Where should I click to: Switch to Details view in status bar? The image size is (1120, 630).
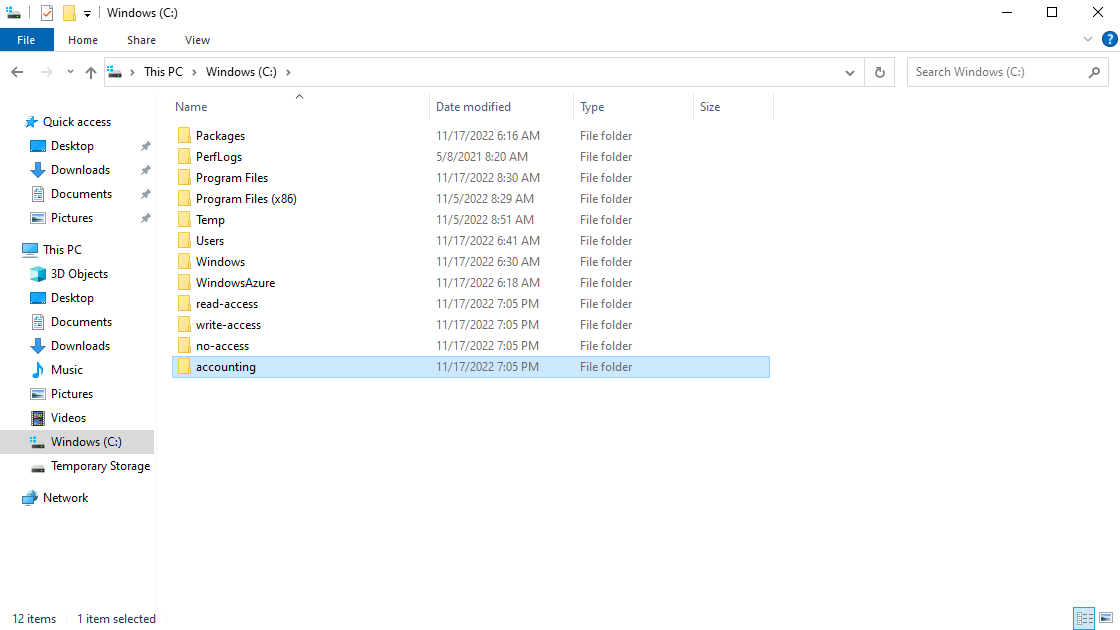point(1084,618)
